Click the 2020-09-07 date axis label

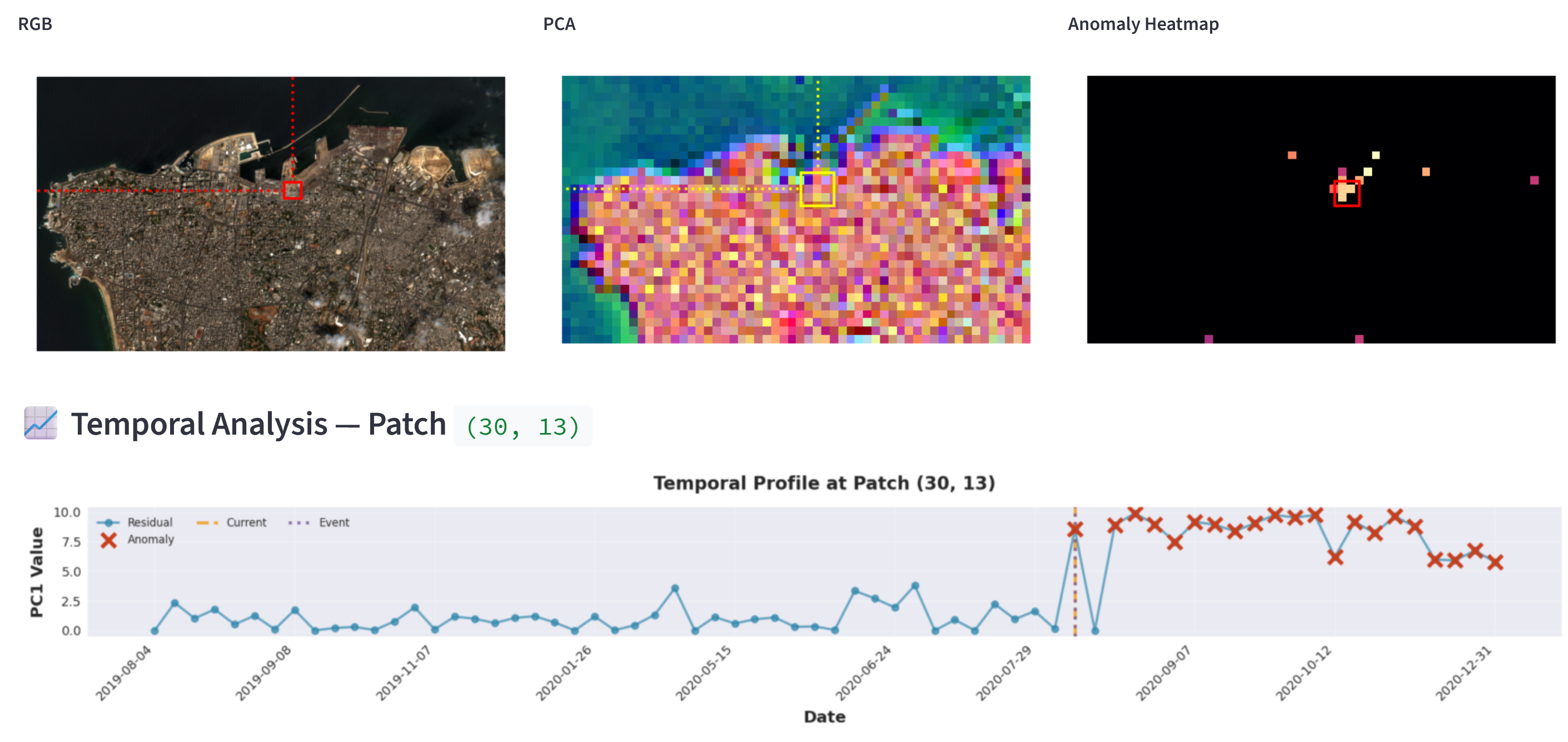[1163, 674]
